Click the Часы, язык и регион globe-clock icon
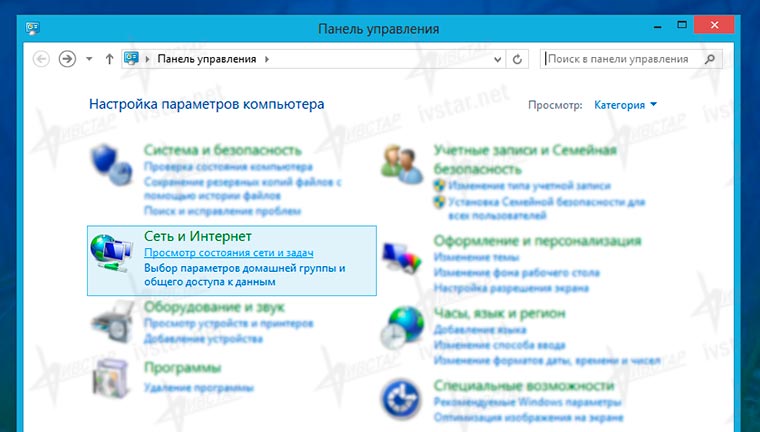The height and width of the screenshot is (432, 760). tap(402, 328)
